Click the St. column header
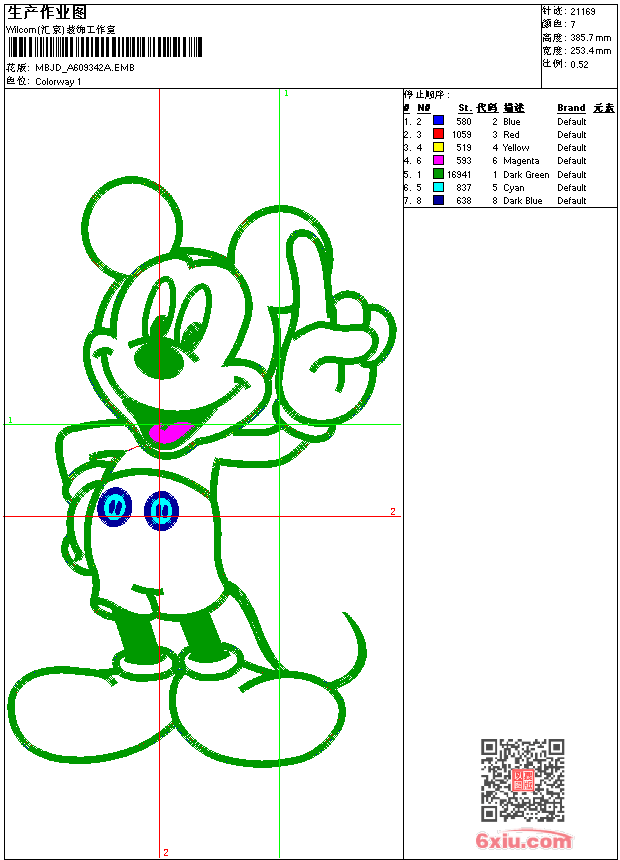This screenshot has width=620, height=860. [465, 108]
